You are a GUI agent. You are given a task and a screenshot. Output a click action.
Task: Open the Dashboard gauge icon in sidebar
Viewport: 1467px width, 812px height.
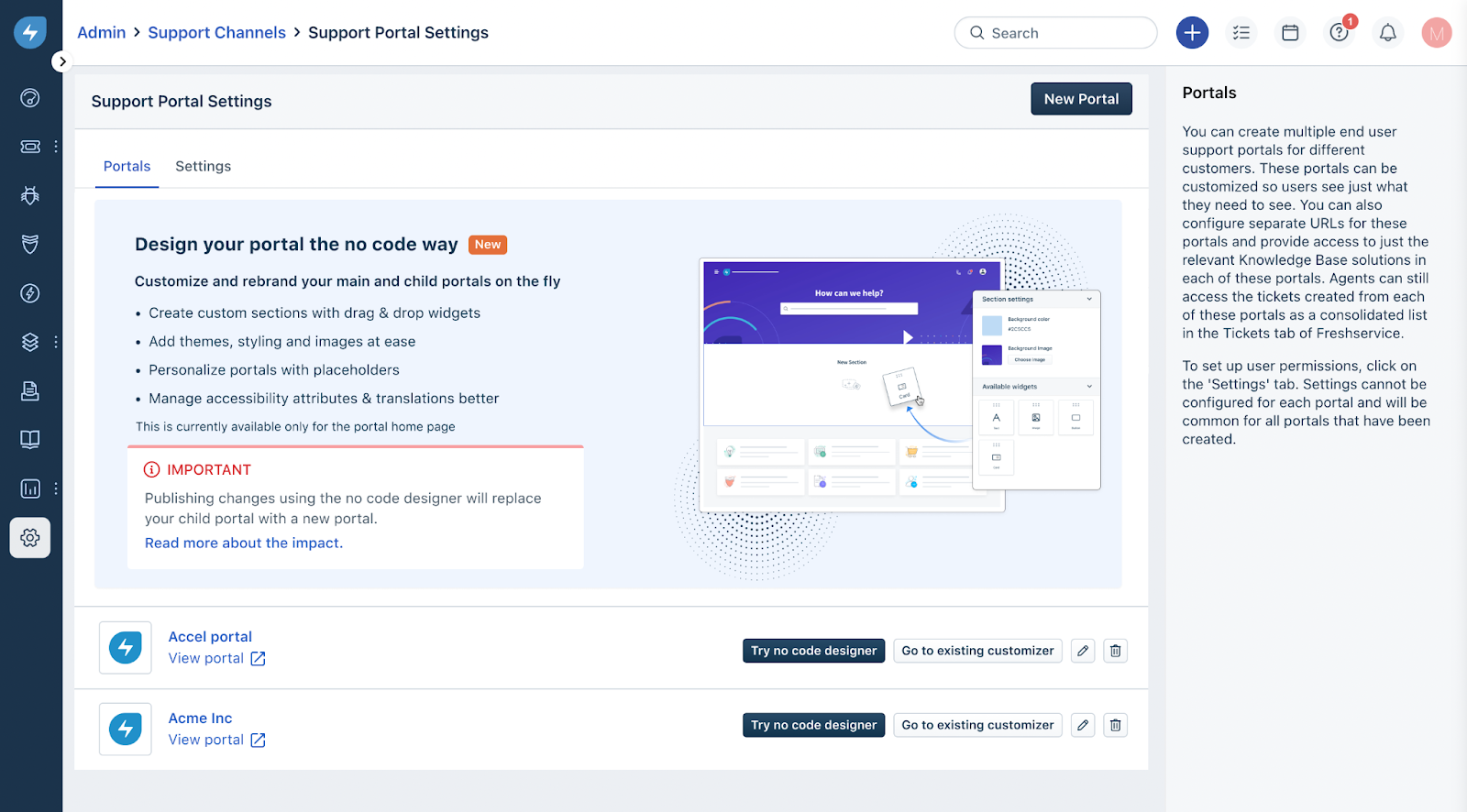click(x=30, y=98)
